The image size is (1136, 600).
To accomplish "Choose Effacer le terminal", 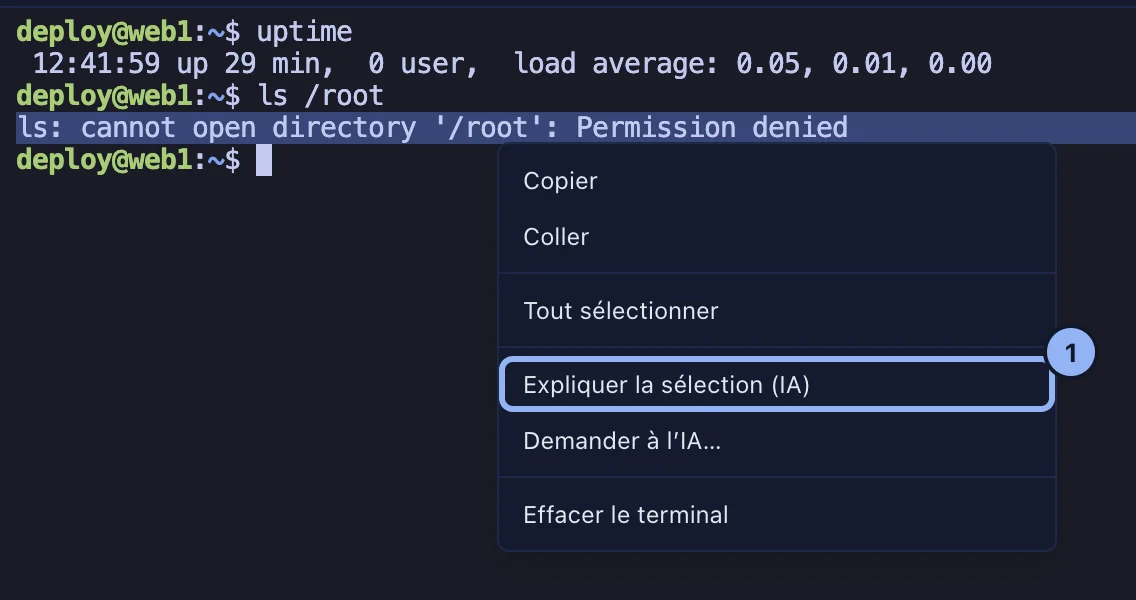I will coord(777,515).
